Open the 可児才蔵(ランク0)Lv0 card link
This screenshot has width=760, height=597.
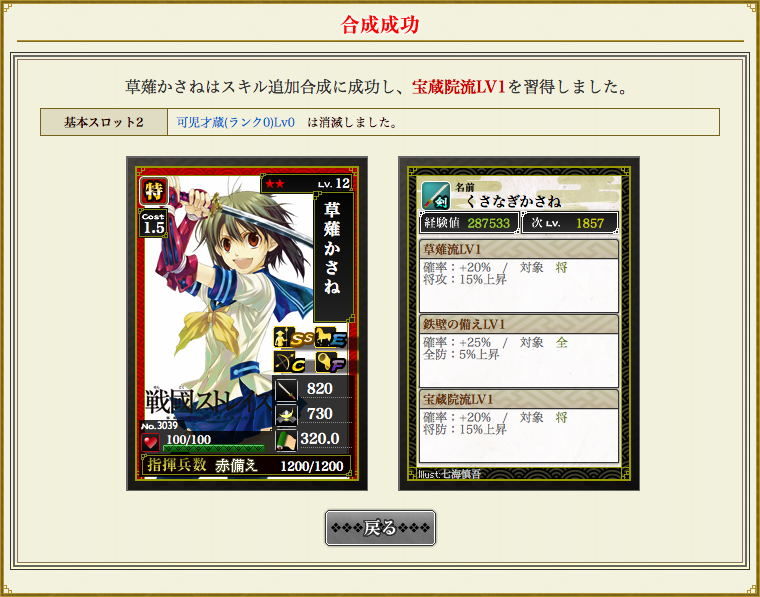(x=236, y=122)
